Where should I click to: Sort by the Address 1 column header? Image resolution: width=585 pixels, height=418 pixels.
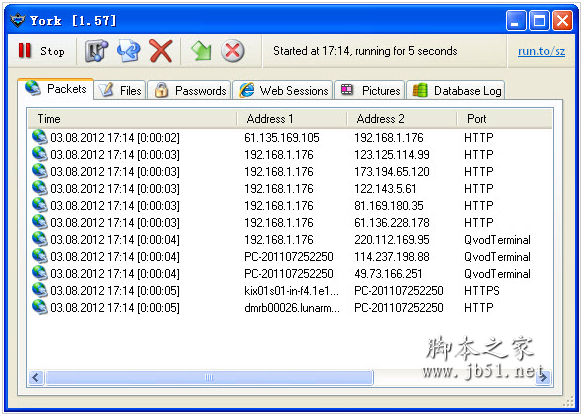pyautogui.click(x=292, y=119)
